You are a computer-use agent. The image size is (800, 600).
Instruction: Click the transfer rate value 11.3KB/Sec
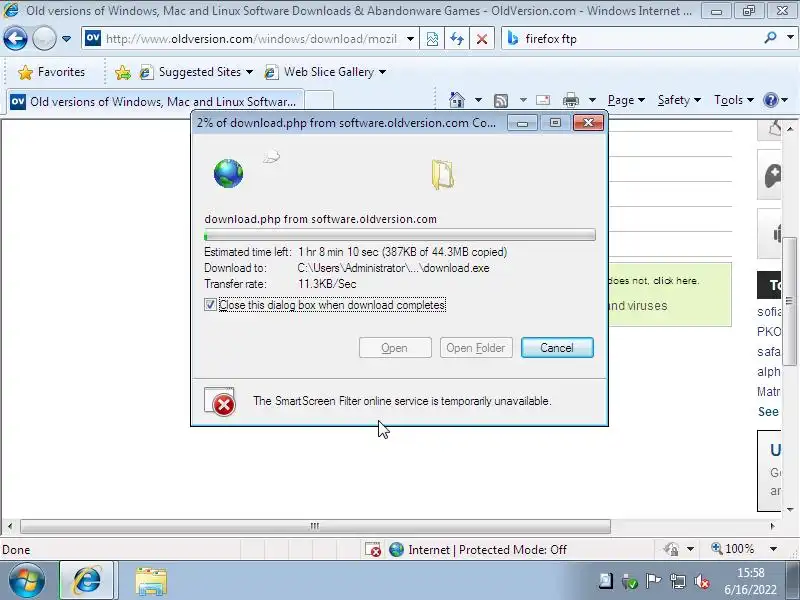(327, 284)
